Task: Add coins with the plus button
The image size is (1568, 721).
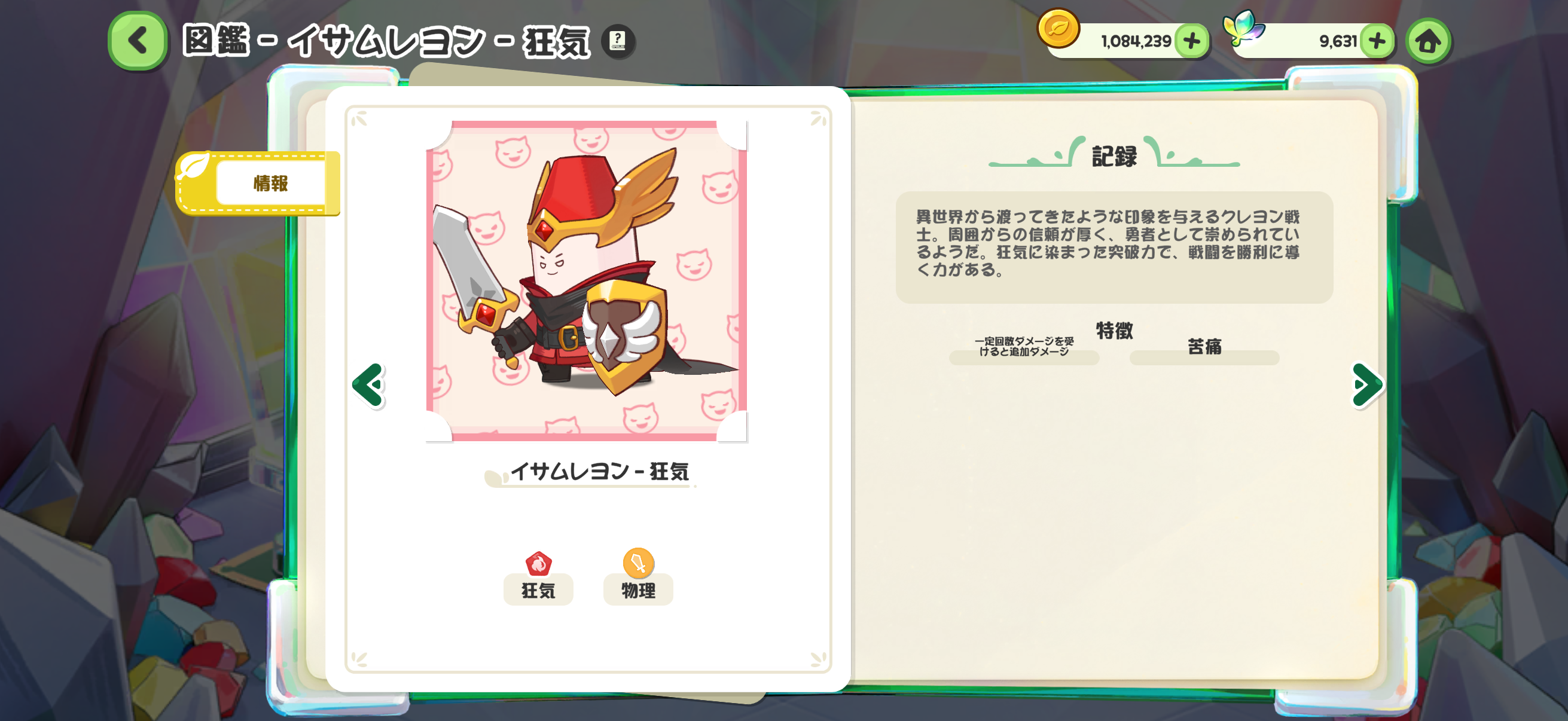Action: pyautogui.click(x=1191, y=41)
